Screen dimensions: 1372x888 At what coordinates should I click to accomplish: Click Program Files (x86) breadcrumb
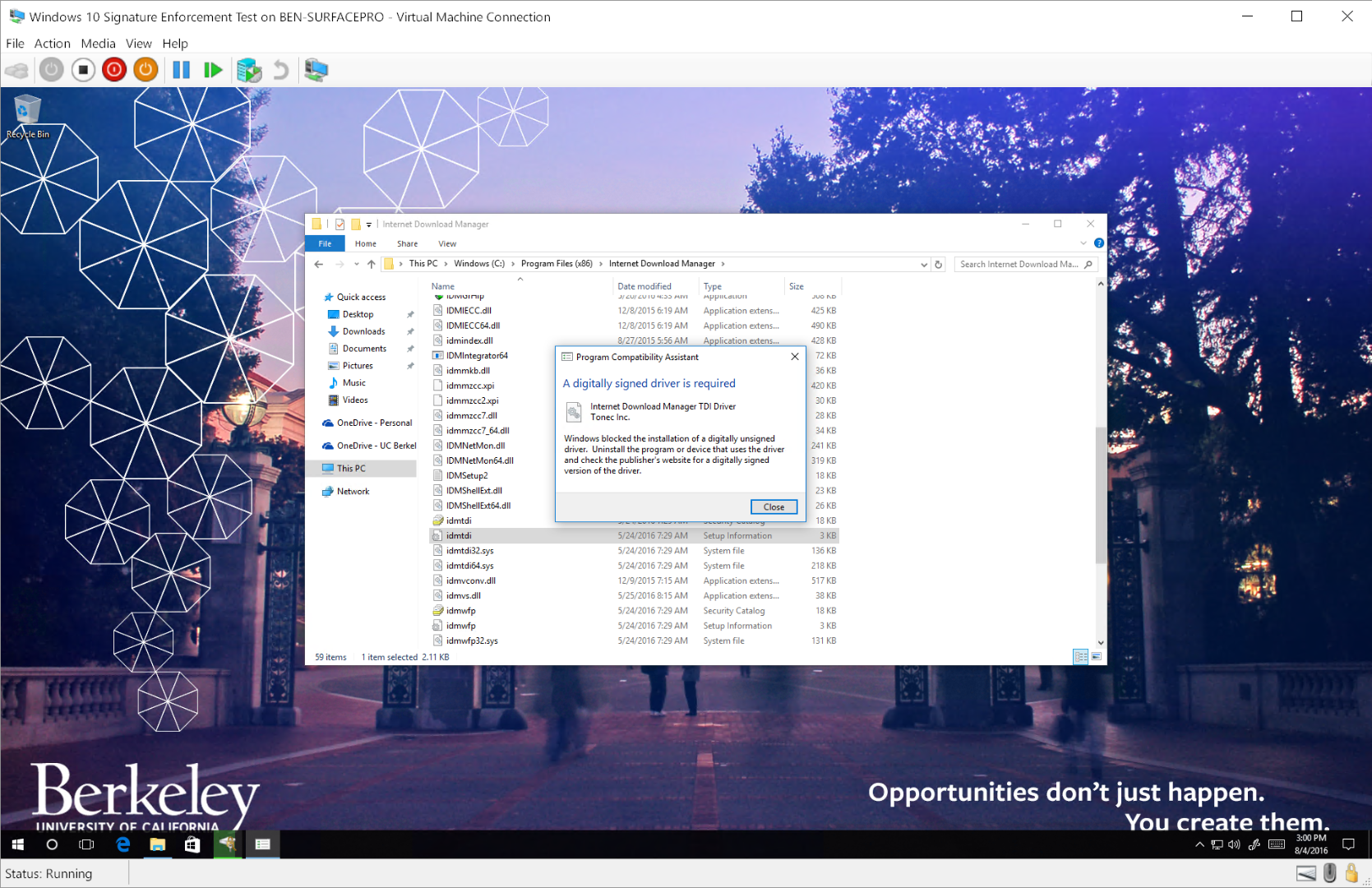(x=557, y=264)
